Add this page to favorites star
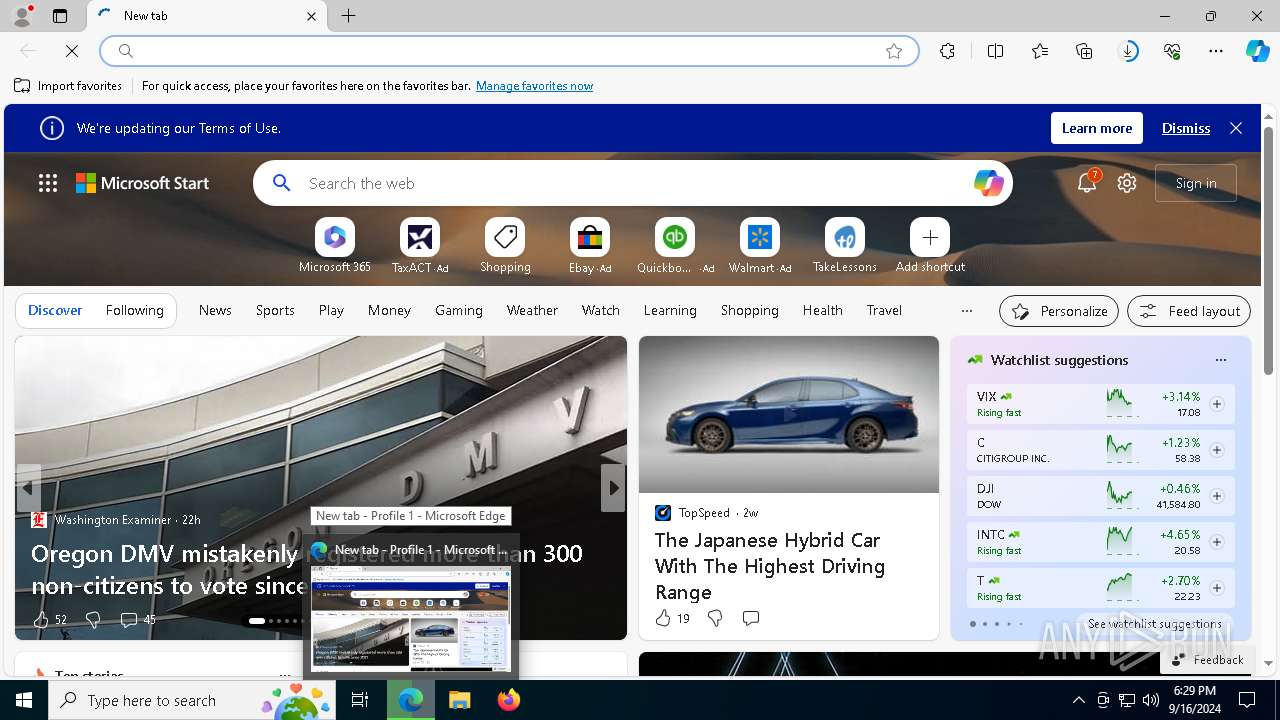This screenshot has width=1280, height=720. tap(894, 51)
